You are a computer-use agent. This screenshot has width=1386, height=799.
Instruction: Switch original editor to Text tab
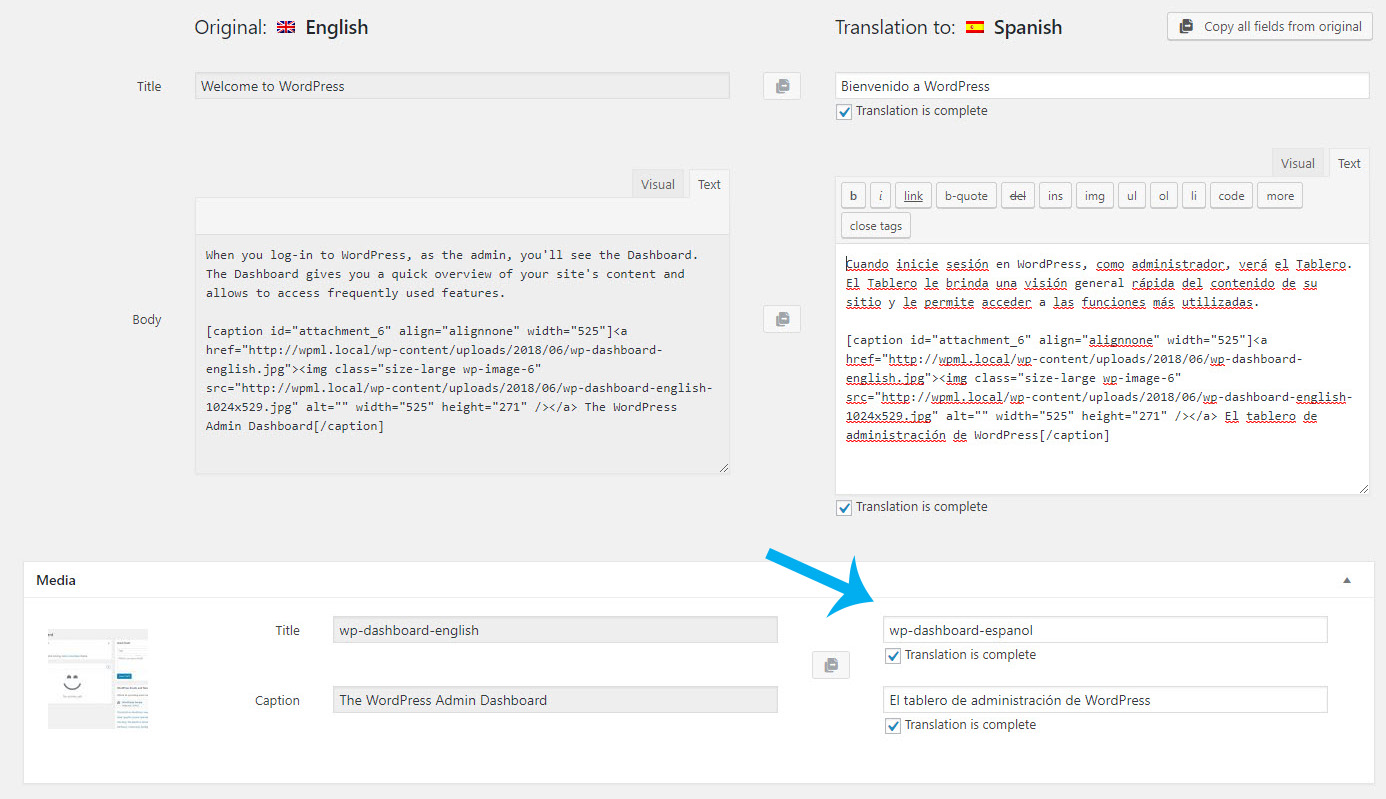point(709,184)
